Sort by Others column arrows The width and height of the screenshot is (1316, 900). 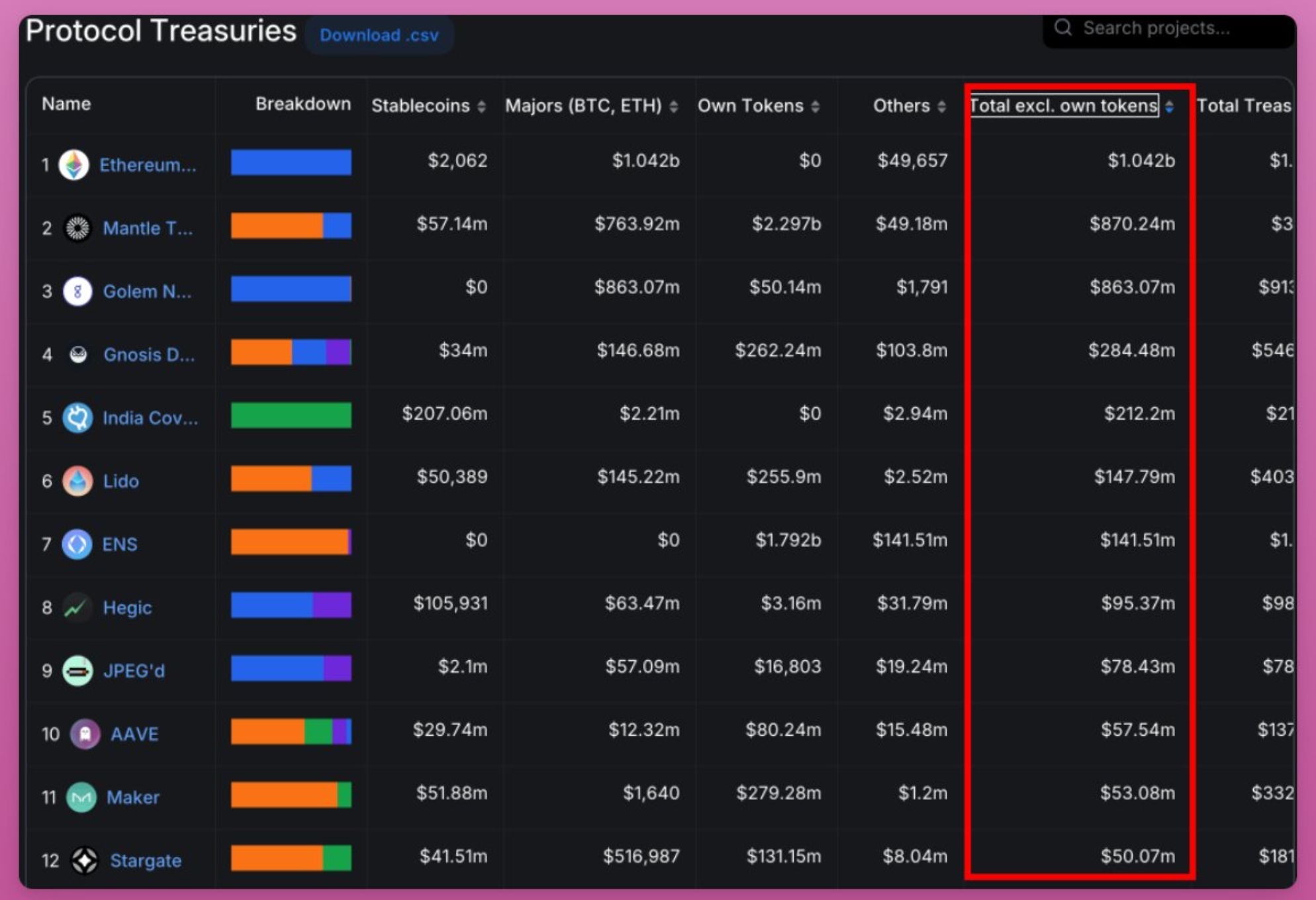pos(941,106)
